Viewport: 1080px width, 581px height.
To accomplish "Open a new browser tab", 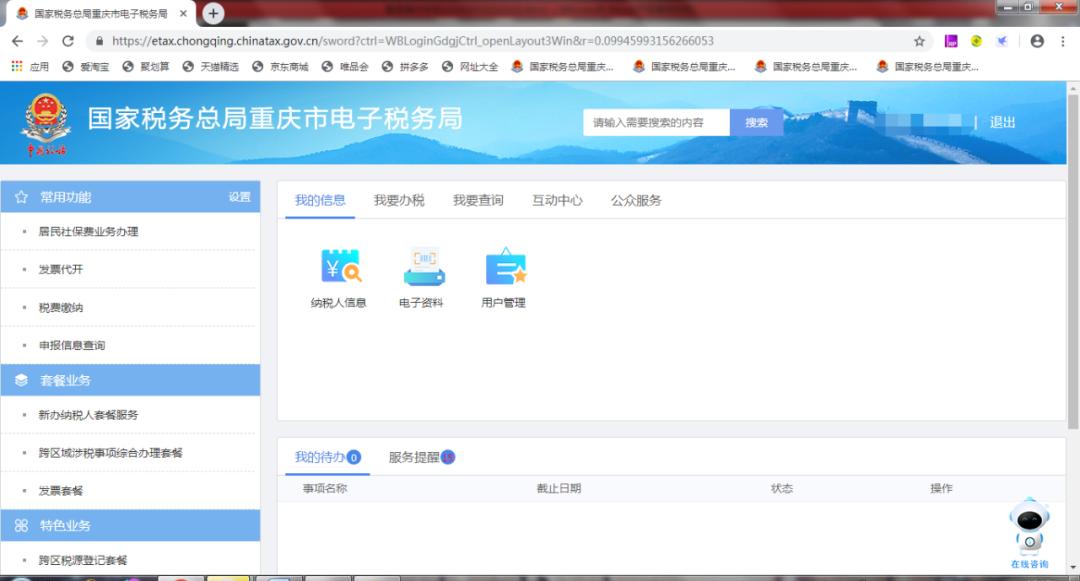I will (x=213, y=13).
